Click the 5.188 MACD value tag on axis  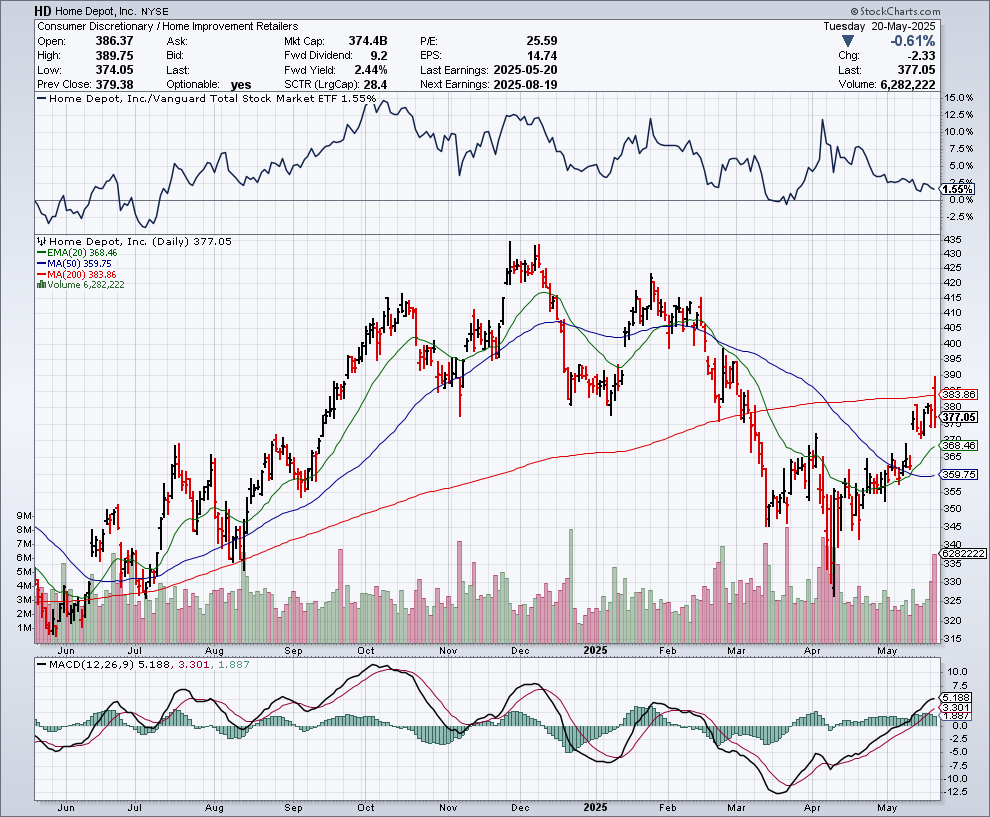(x=957, y=698)
